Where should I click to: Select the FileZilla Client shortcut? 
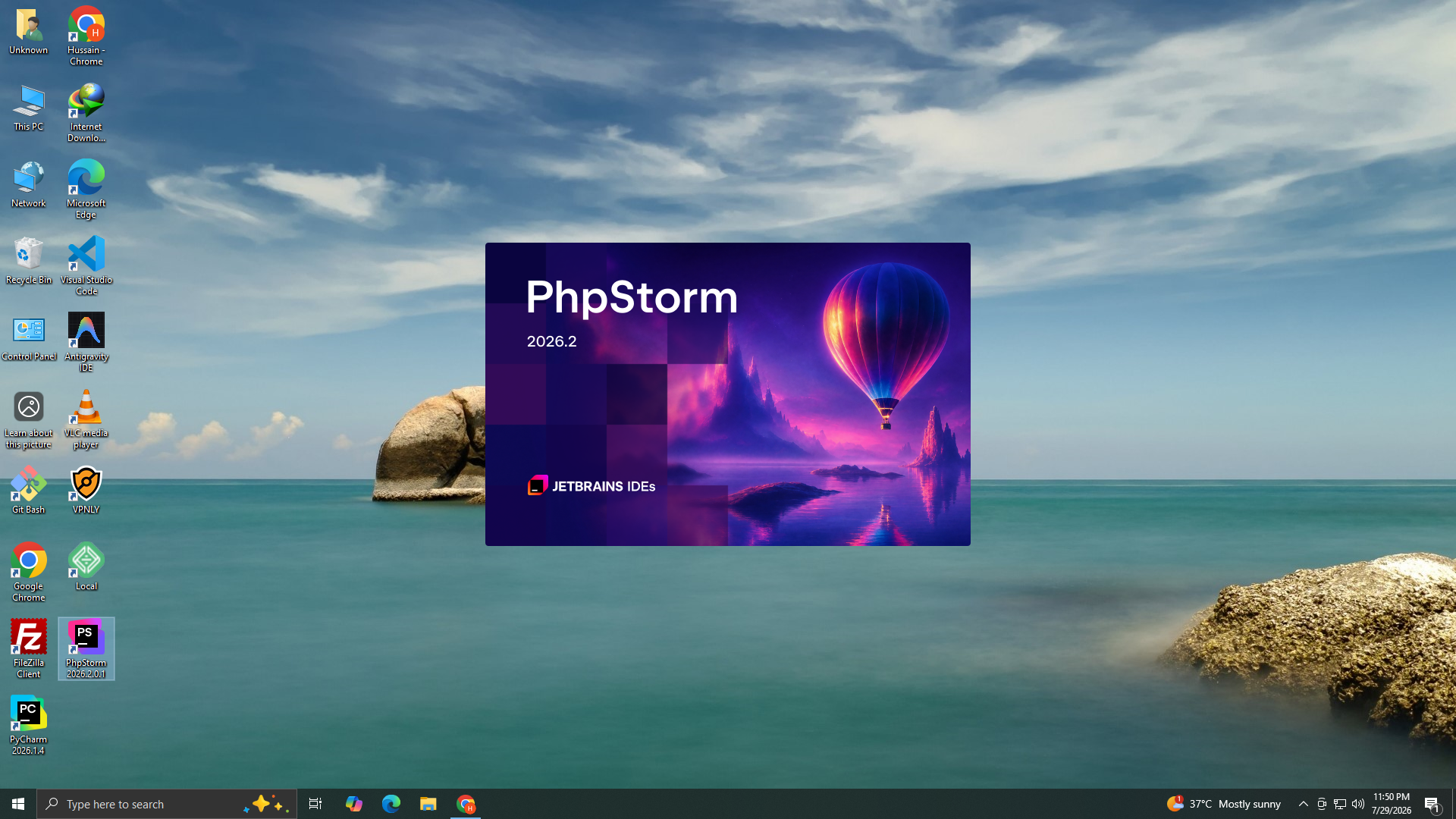click(x=29, y=649)
